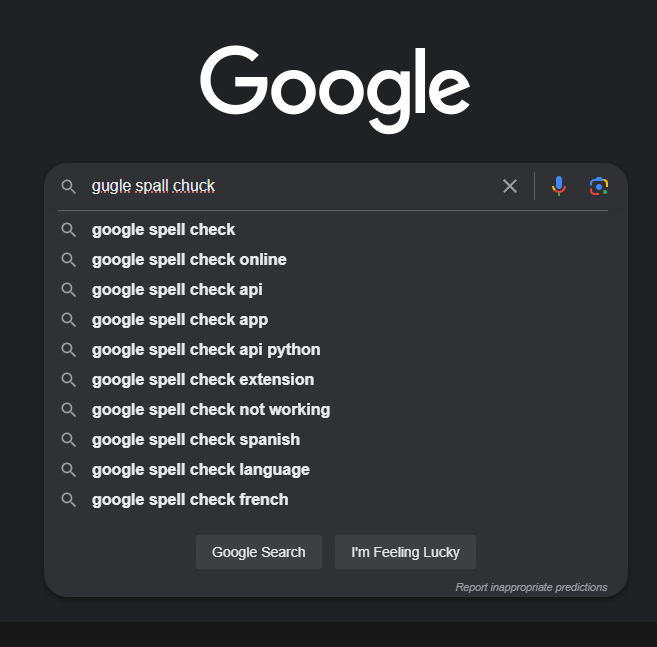Open Google Lens image search icon
Viewport: 657px width, 647px height.
[599, 186]
